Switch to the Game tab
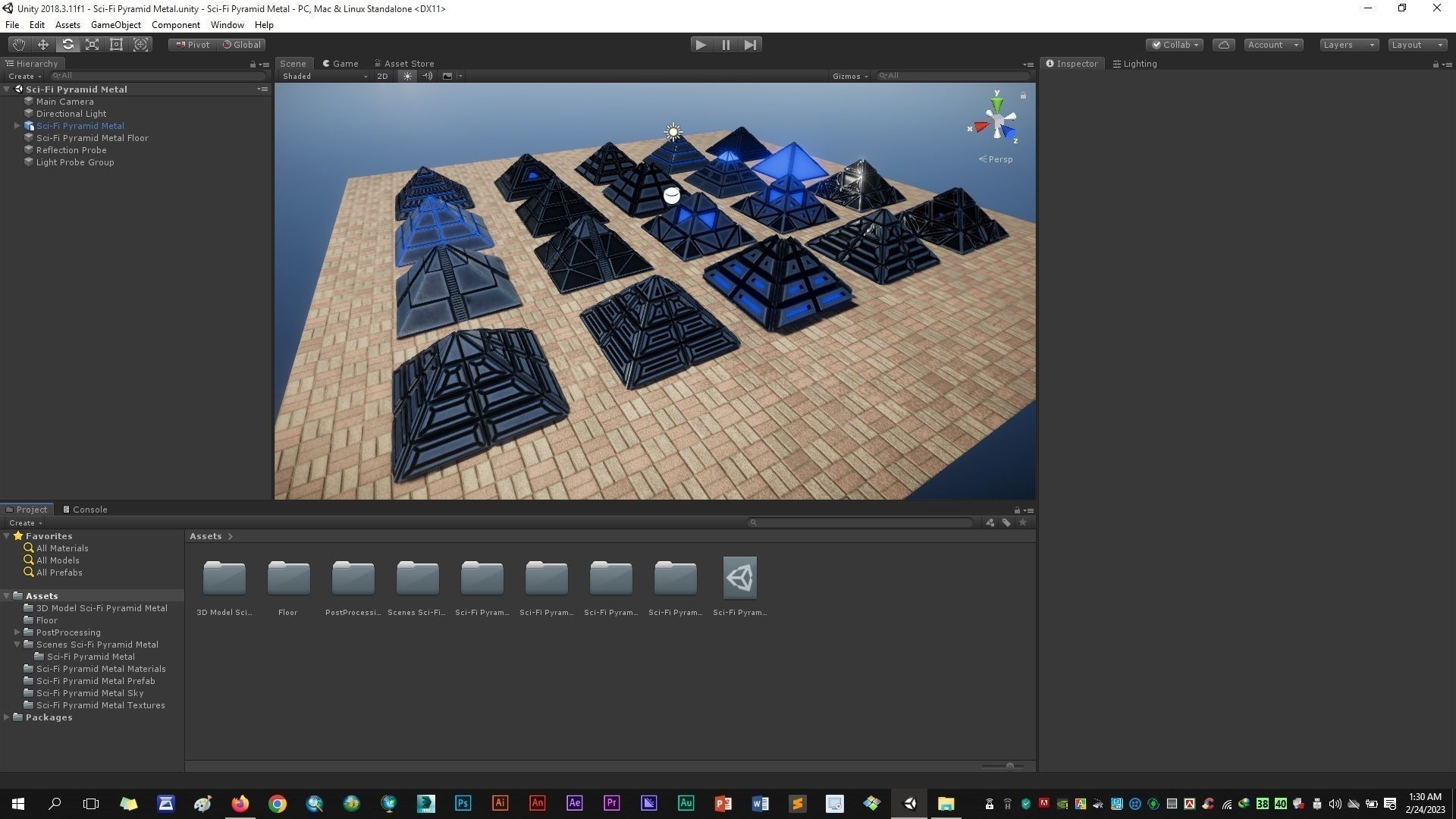The width and height of the screenshot is (1456, 819). pos(340,64)
